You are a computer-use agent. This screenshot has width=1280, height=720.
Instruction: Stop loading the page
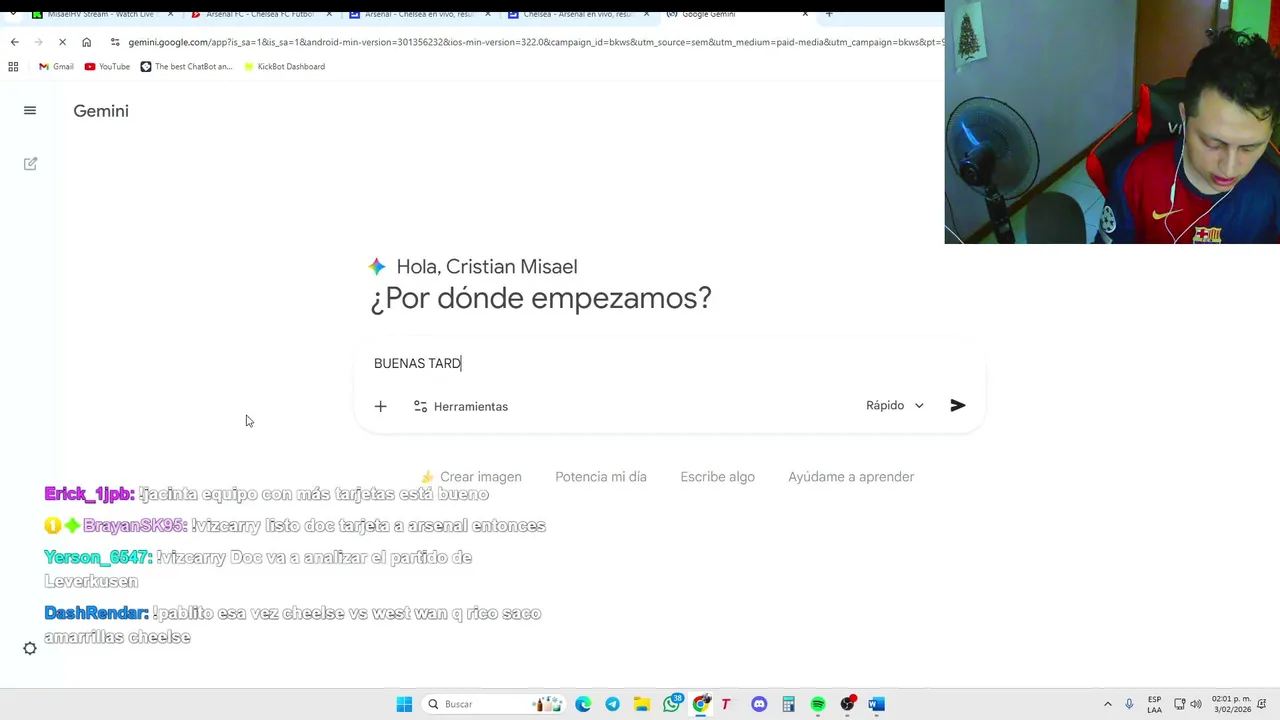click(62, 42)
